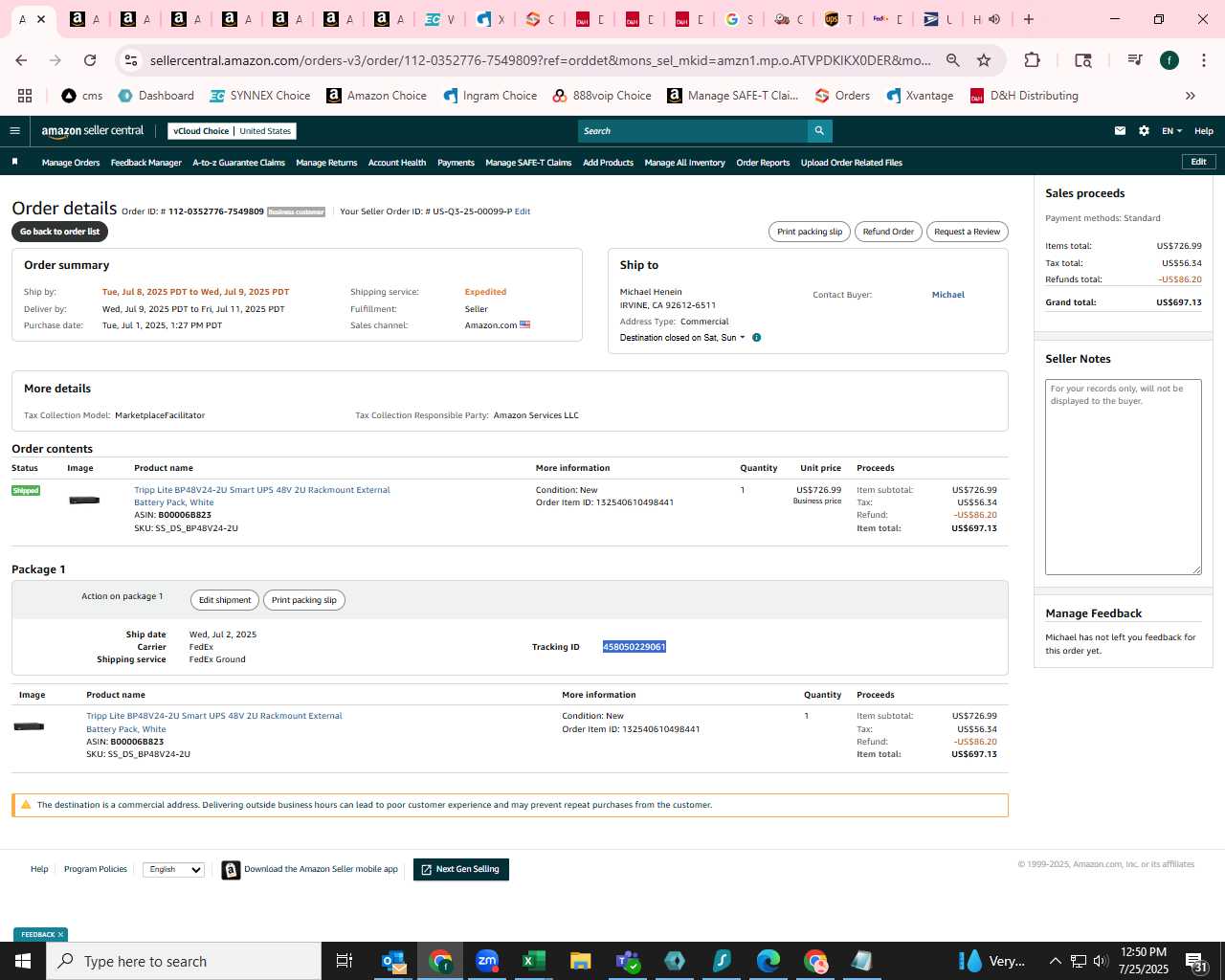Open Feedback Manager menu item
1225x980 pixels.
click(146, 163)
